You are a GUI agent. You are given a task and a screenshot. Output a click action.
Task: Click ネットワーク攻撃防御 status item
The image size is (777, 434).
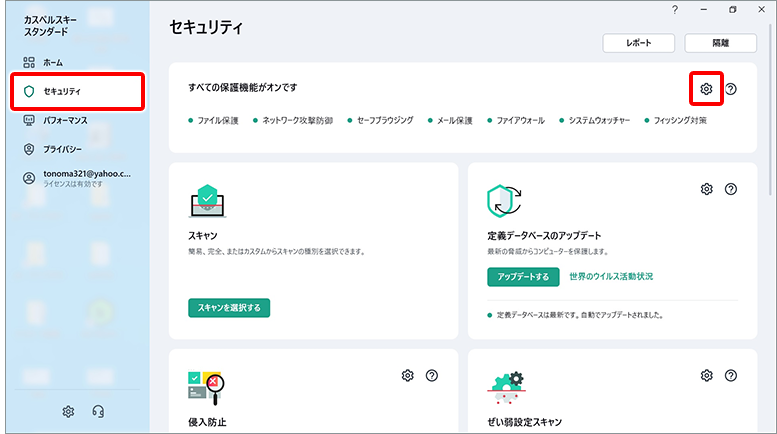click(x=293, y=120)
